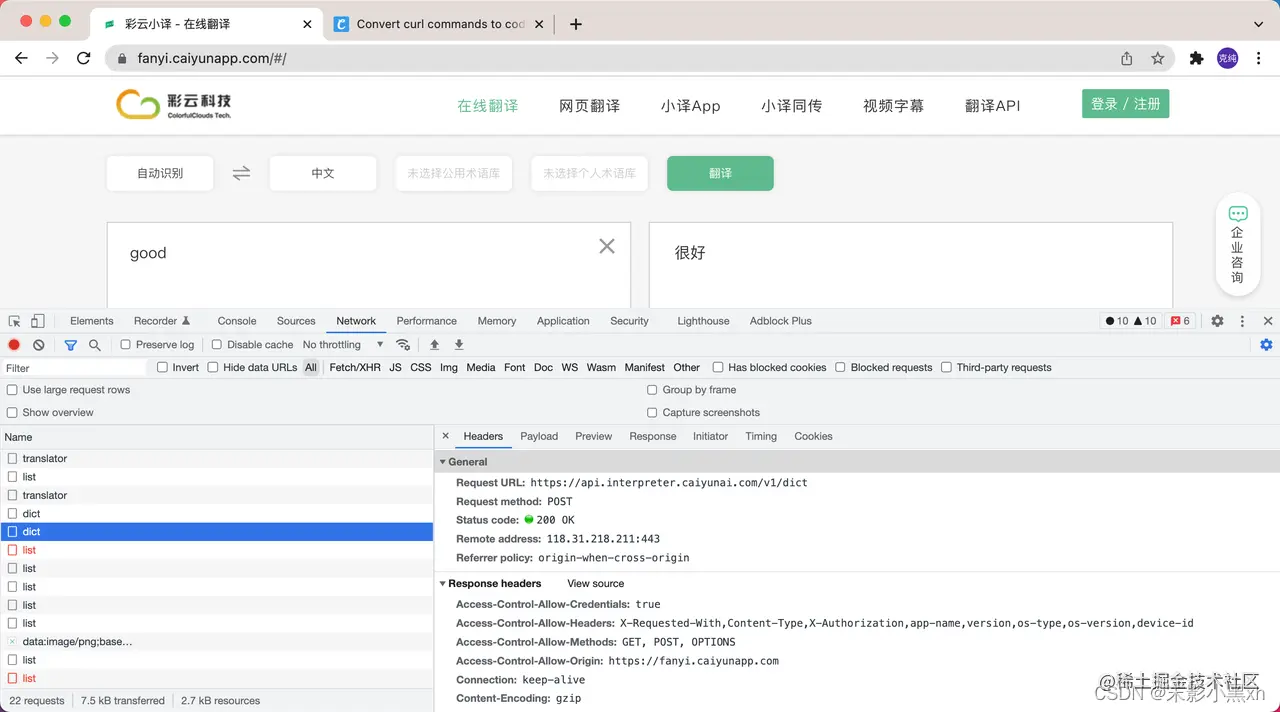
Task: Close request details pane X
Action: (x=446, y=436)
